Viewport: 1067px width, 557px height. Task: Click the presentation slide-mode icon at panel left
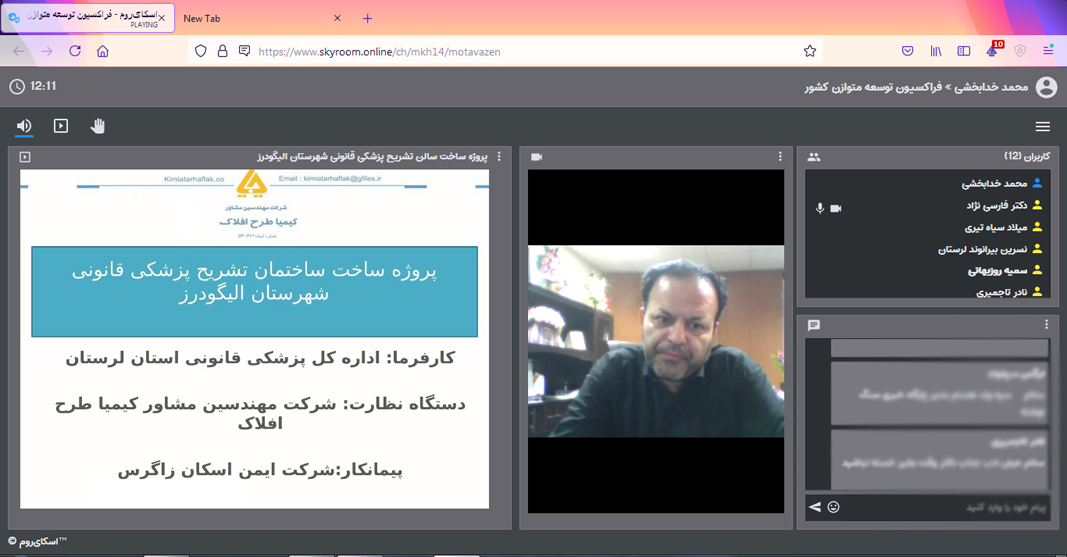tap(25, 157)
